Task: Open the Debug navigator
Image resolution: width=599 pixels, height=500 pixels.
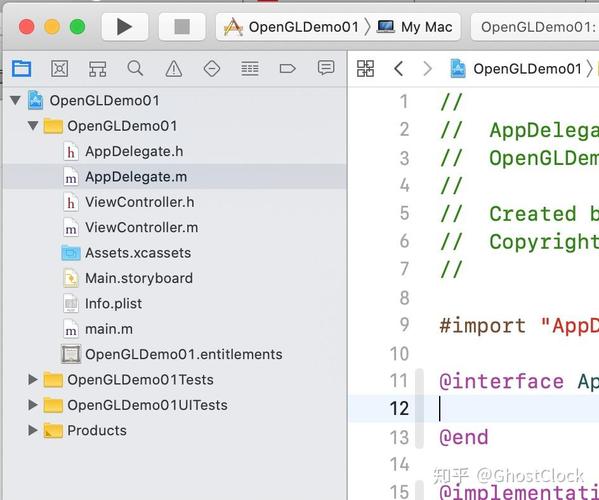Action: [250, 69]
